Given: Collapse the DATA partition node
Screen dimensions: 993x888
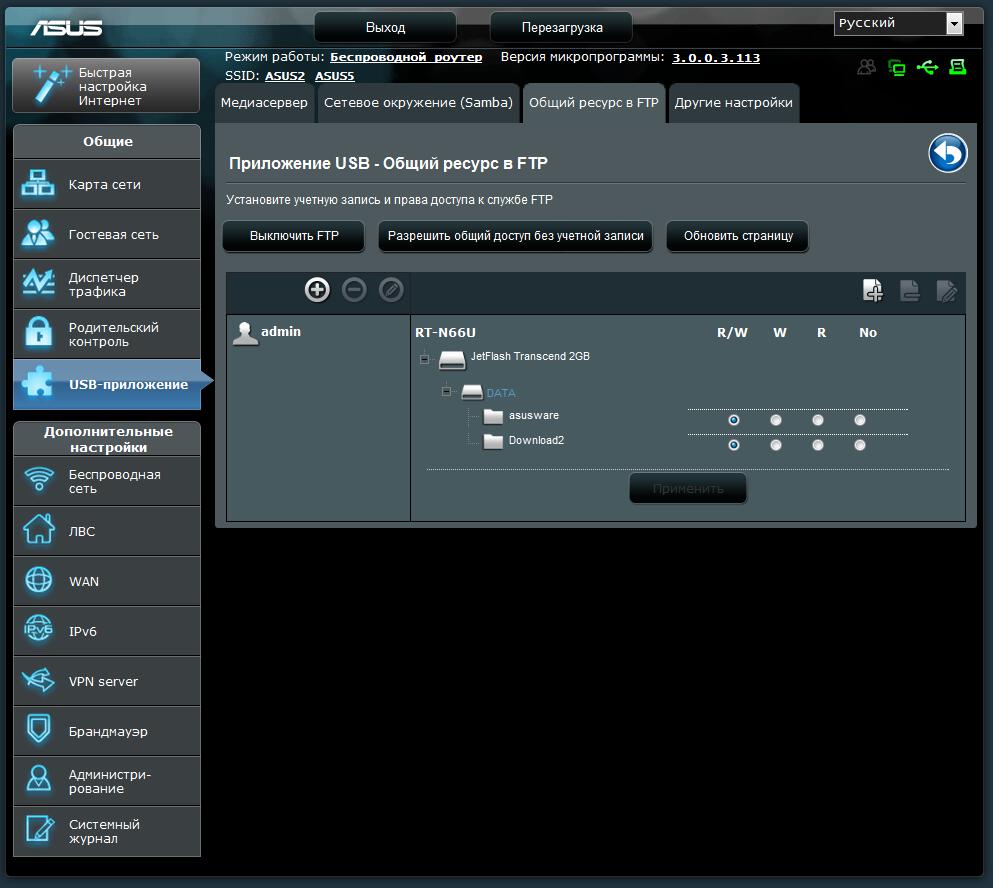Looking at the screenshot, I should [446, 391].
